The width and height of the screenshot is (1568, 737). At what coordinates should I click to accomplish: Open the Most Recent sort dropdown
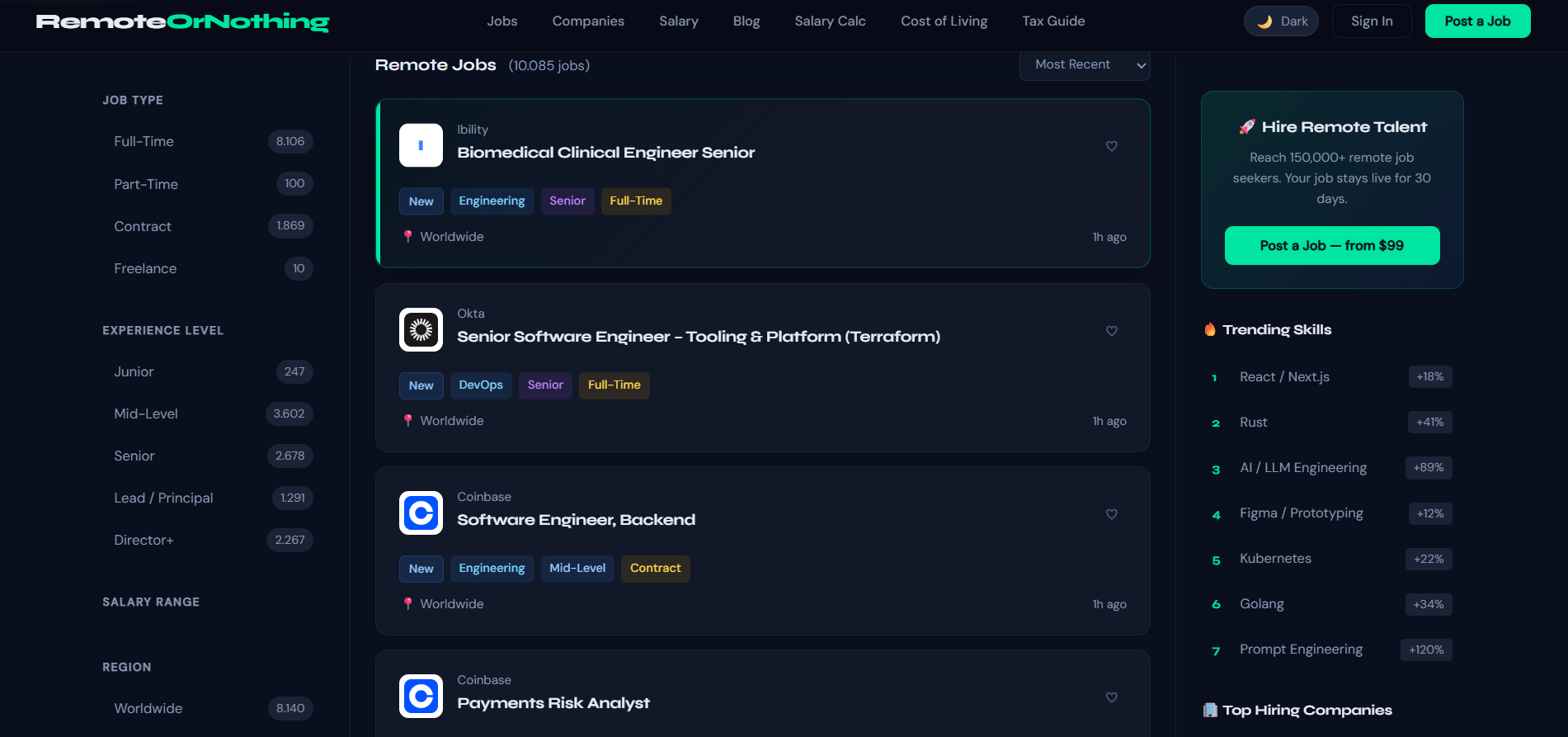click(1085, 64)
